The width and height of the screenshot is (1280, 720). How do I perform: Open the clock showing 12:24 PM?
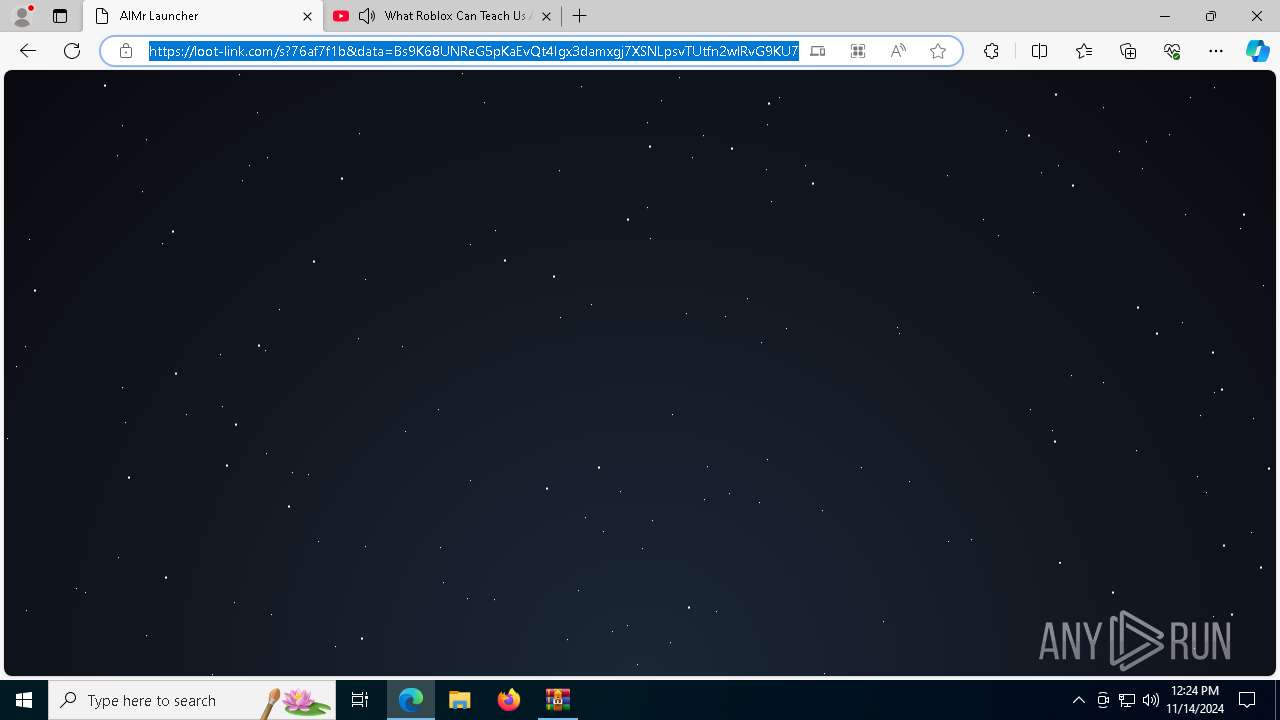click(x=1195, y=700)
